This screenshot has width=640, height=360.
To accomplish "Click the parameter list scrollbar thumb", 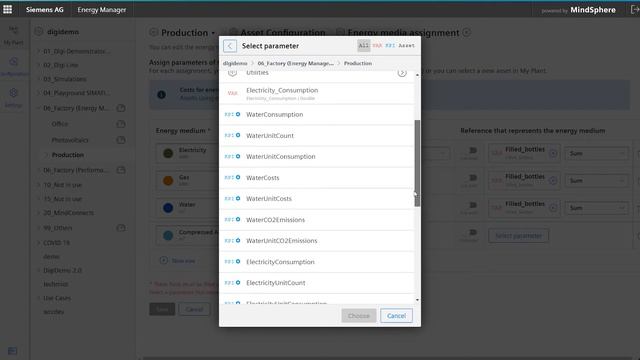I will coord(417,163).
